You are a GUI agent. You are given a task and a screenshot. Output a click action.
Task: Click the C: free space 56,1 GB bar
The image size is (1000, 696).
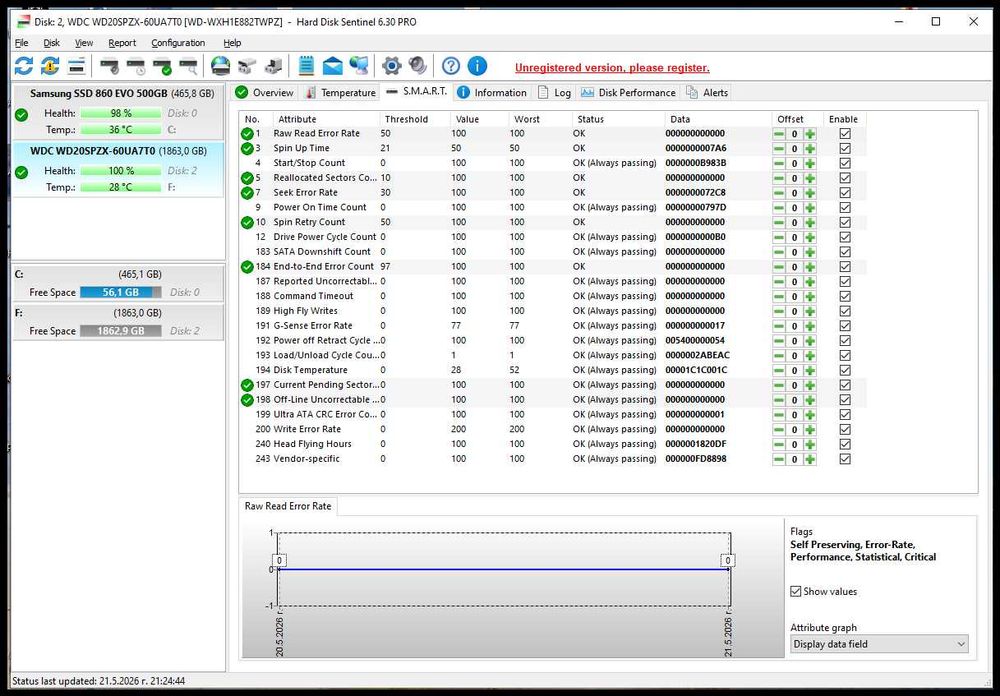coord(121,292)
